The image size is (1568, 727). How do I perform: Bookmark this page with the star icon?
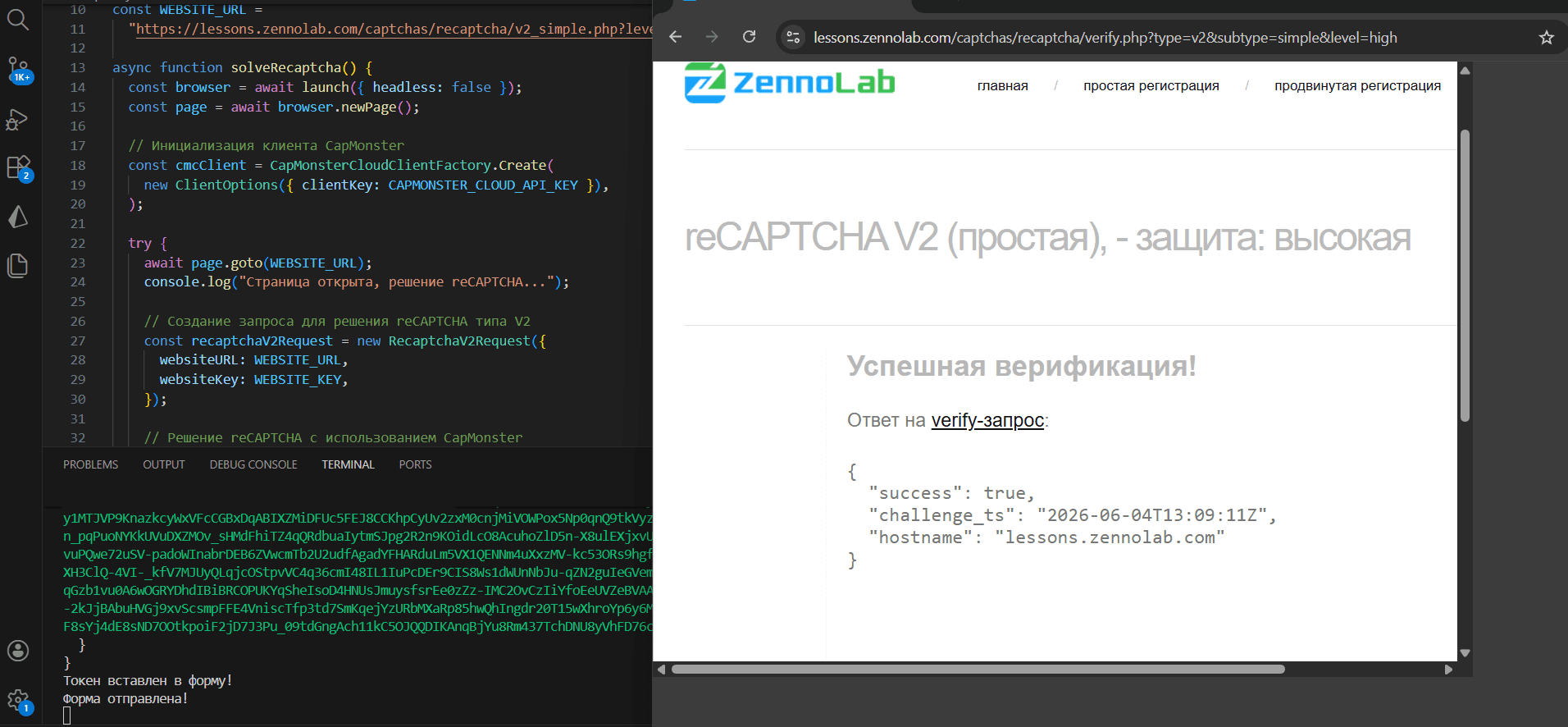1547,37
